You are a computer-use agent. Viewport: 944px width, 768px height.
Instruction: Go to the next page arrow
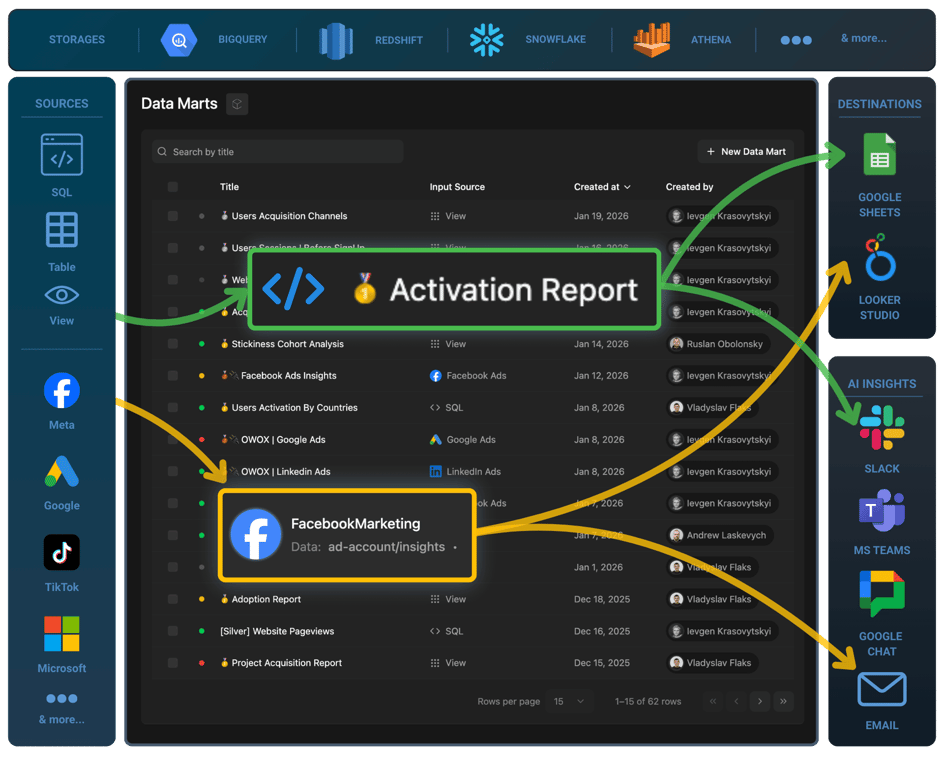[x=760, y=702]
